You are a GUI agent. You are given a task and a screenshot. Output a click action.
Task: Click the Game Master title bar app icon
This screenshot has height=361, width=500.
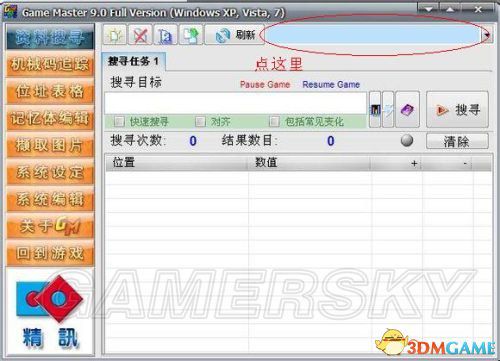pos(10,12)
